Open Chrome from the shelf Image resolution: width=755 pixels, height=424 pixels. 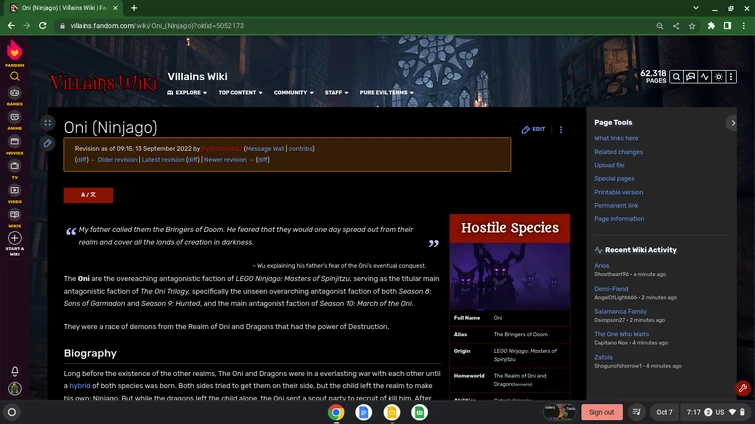click(x=336, y=412)
